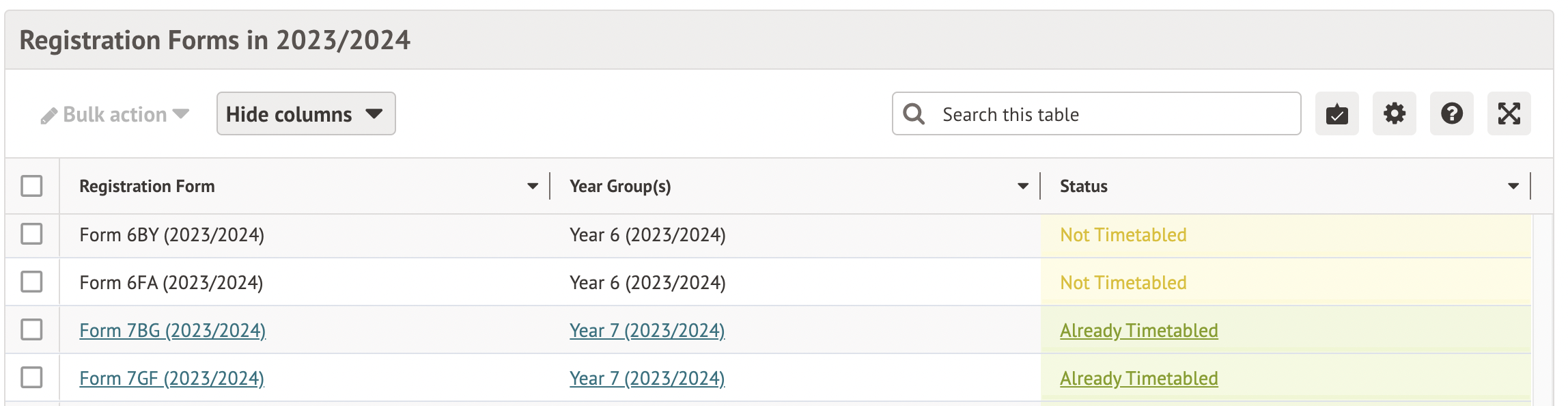Click the pencil icon beside Bulk action

pyautogui.click(x=48, y=116)
